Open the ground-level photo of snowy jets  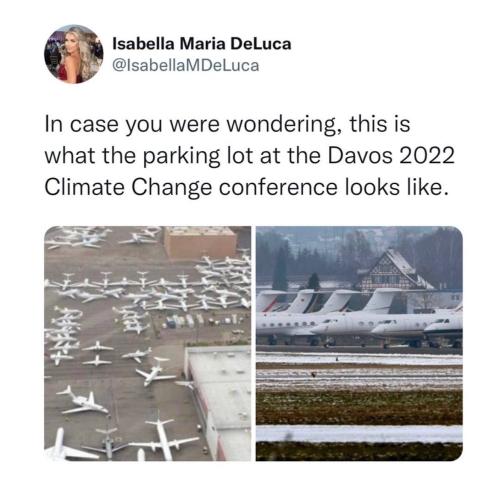(359, 343)
